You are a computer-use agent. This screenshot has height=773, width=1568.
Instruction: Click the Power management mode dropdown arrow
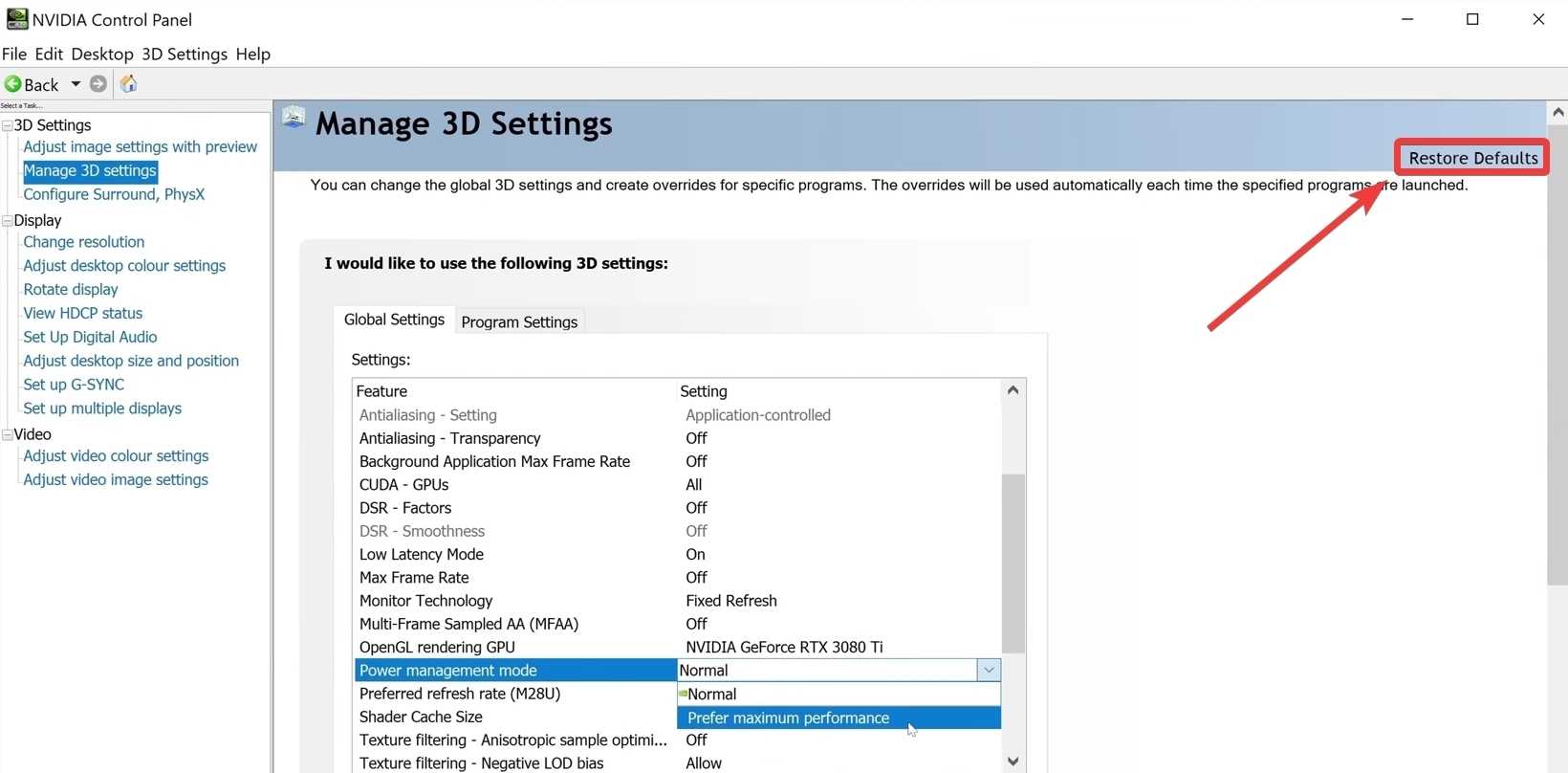coord(989,671)
